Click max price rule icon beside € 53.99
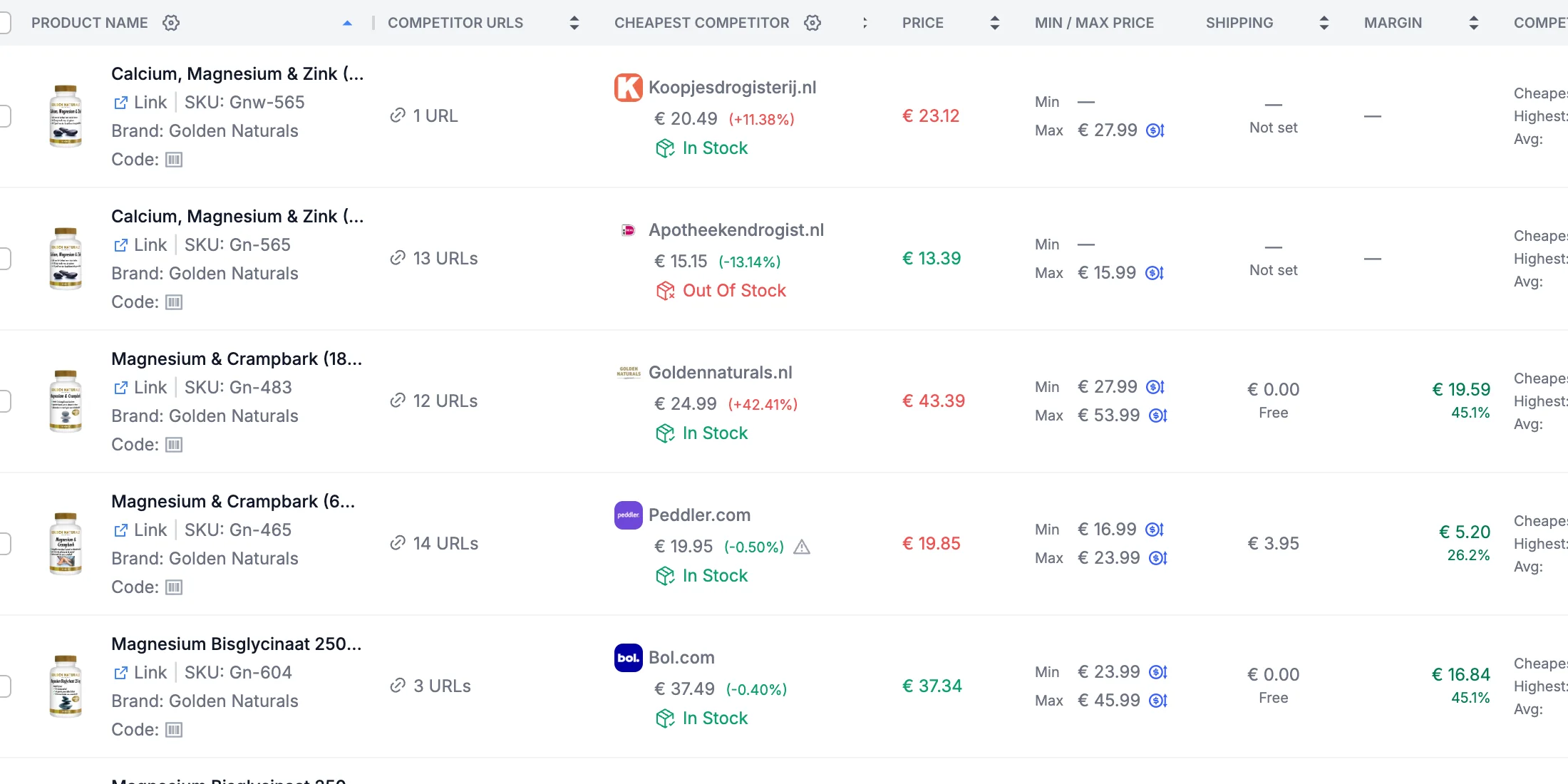 pos(1158,416)
